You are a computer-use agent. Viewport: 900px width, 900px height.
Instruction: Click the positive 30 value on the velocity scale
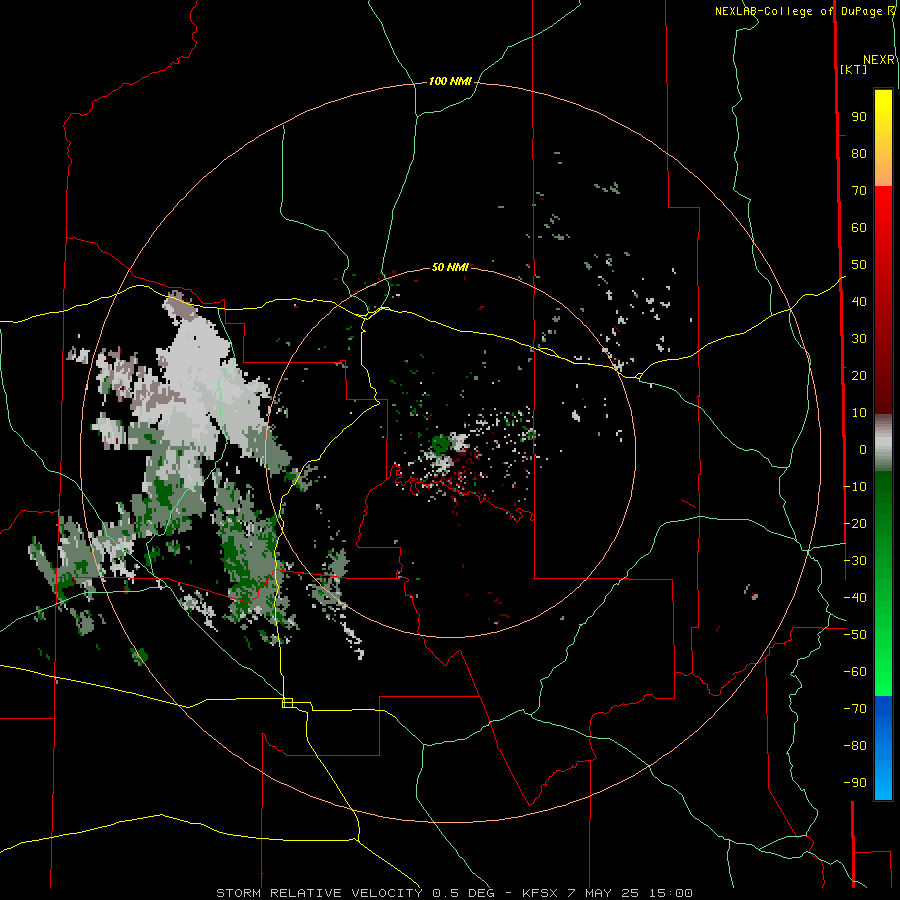pyautogui.click(x=859, y=339)
